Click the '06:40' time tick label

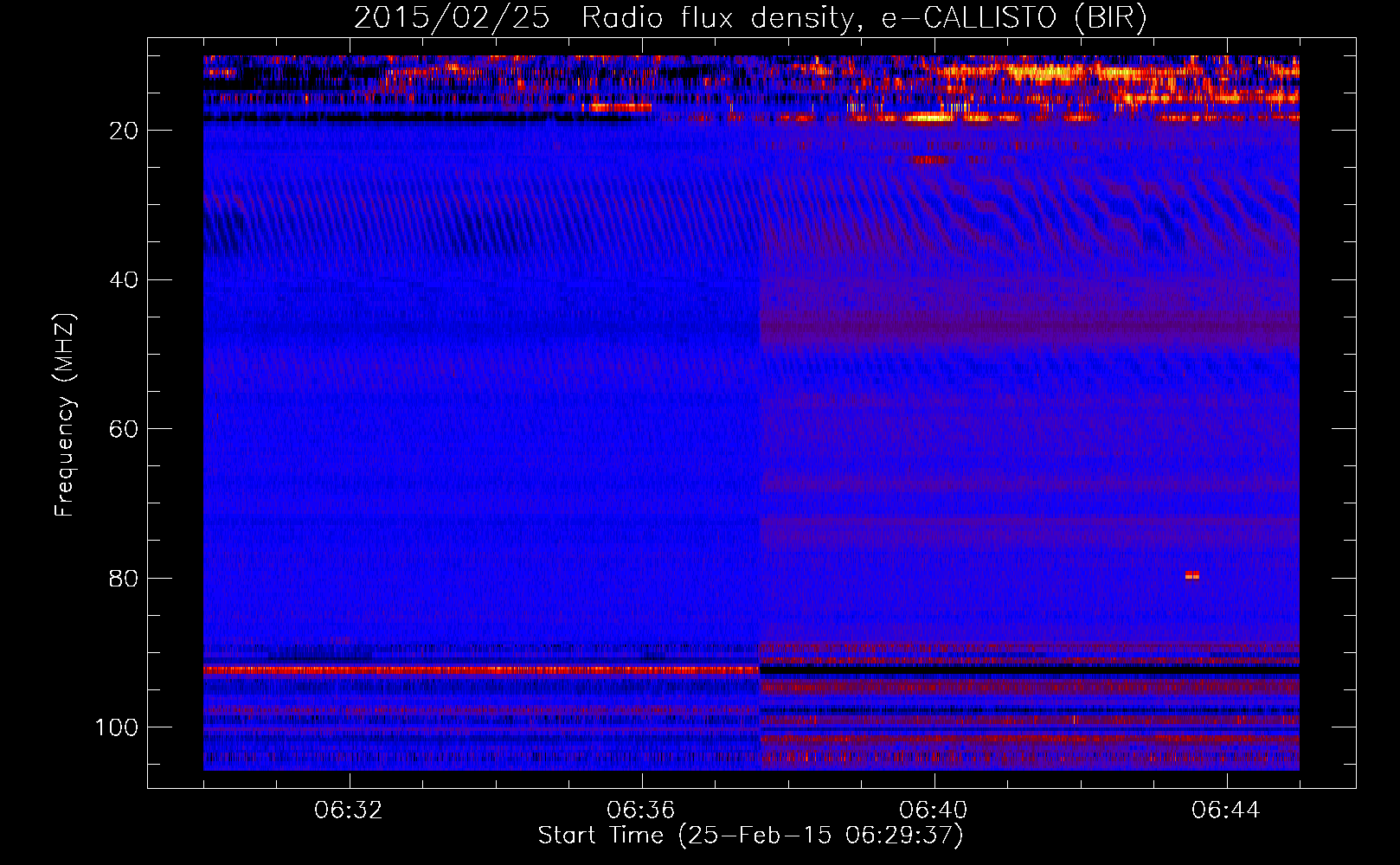pos(934,811)
